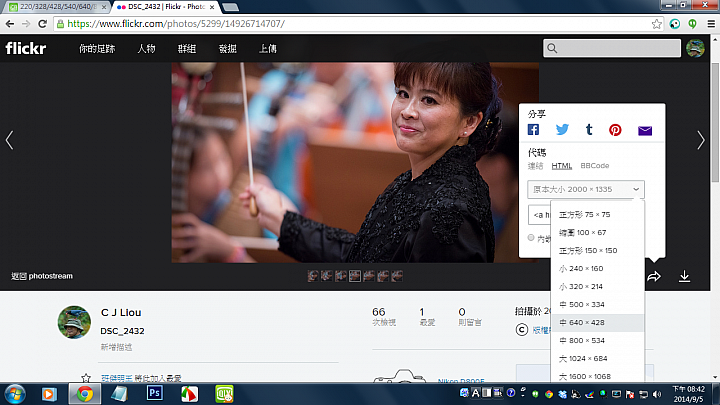Select large size 1600 × 1068

click(597, 376)
